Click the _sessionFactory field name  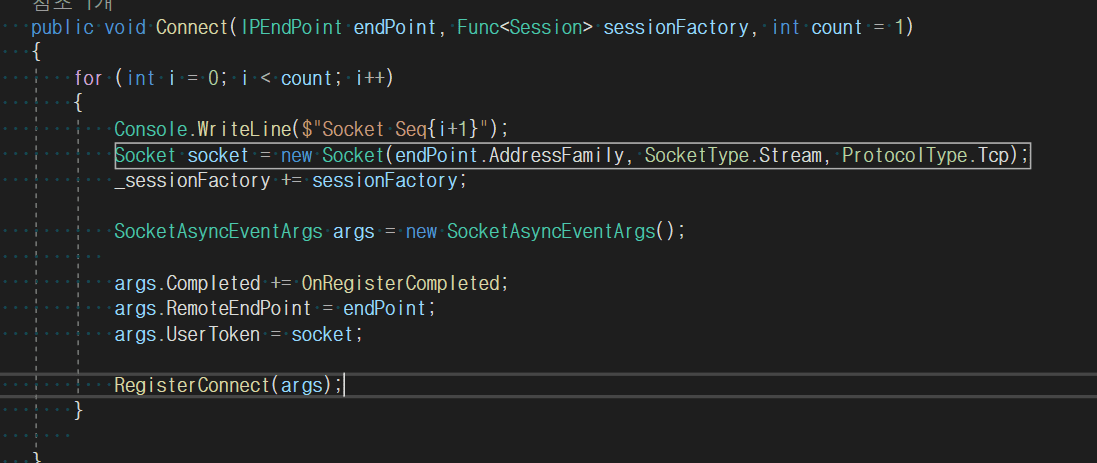click(x=192, y=180)
